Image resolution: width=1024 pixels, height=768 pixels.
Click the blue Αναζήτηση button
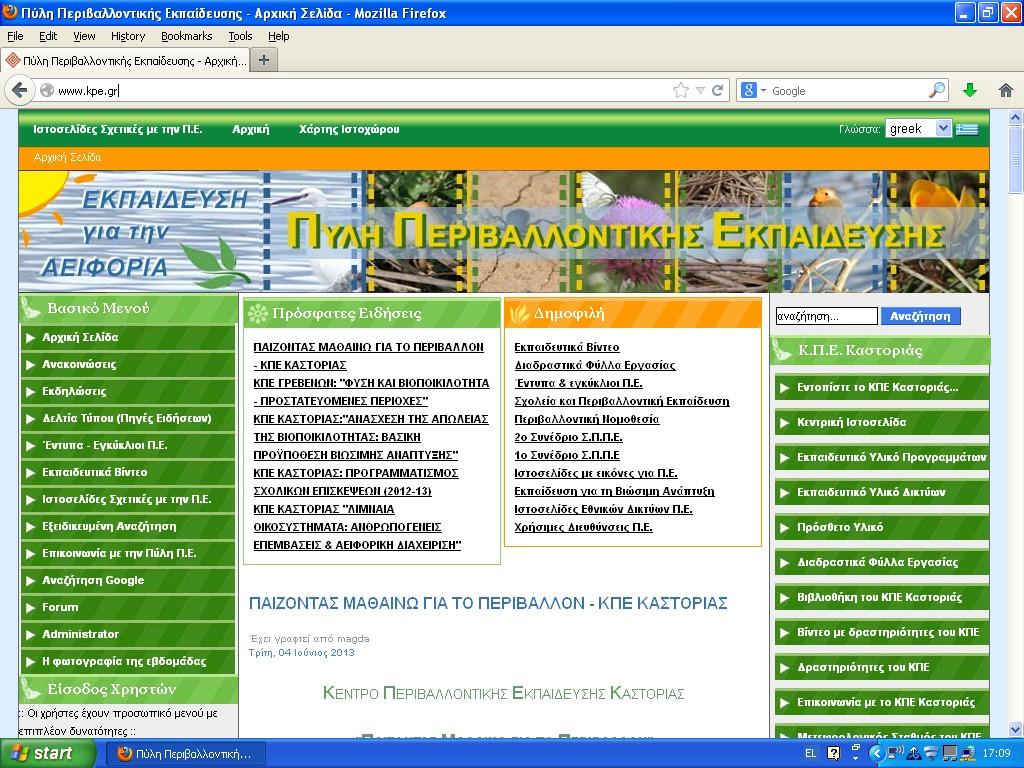[921, 316]
